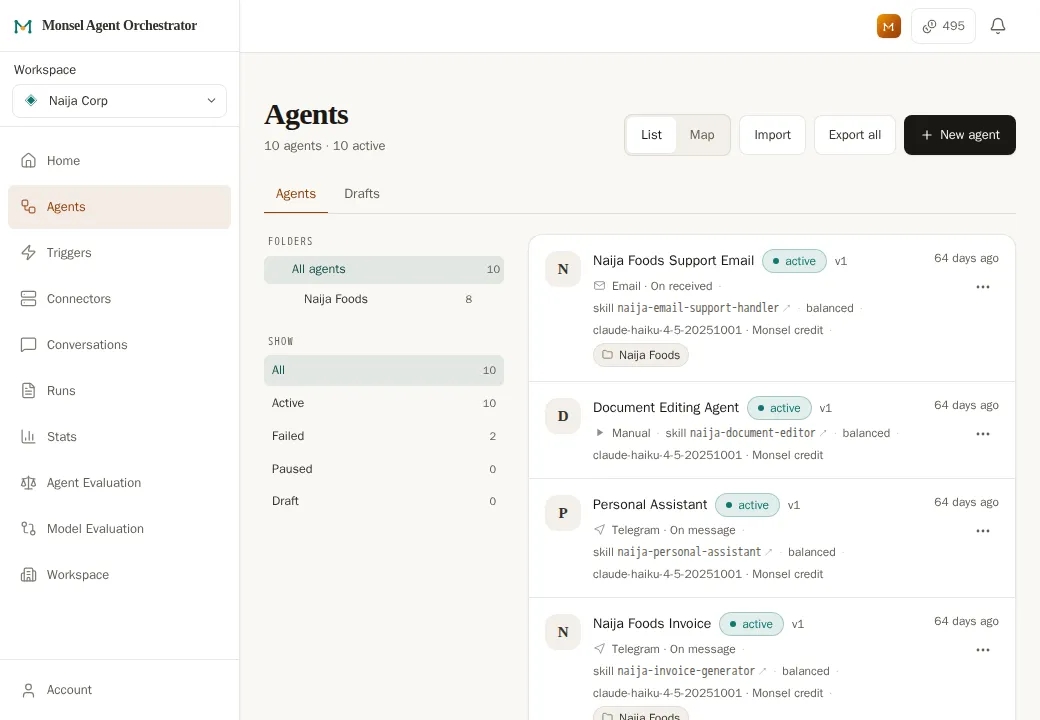
Task: Switch to Map view
Action: tap(702, 135)
